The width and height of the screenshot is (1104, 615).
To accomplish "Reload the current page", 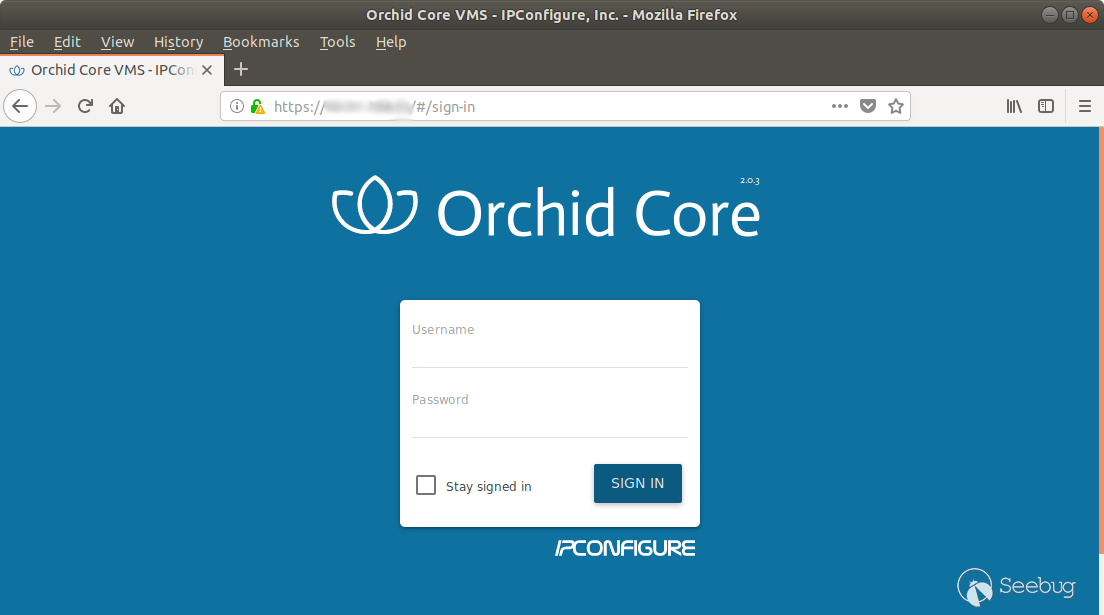I will pyautogui.click(x=85, y=106).
